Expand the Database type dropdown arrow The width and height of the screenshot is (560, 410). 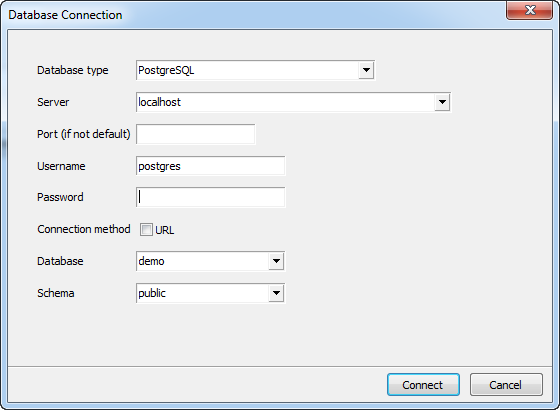[366, 70]
